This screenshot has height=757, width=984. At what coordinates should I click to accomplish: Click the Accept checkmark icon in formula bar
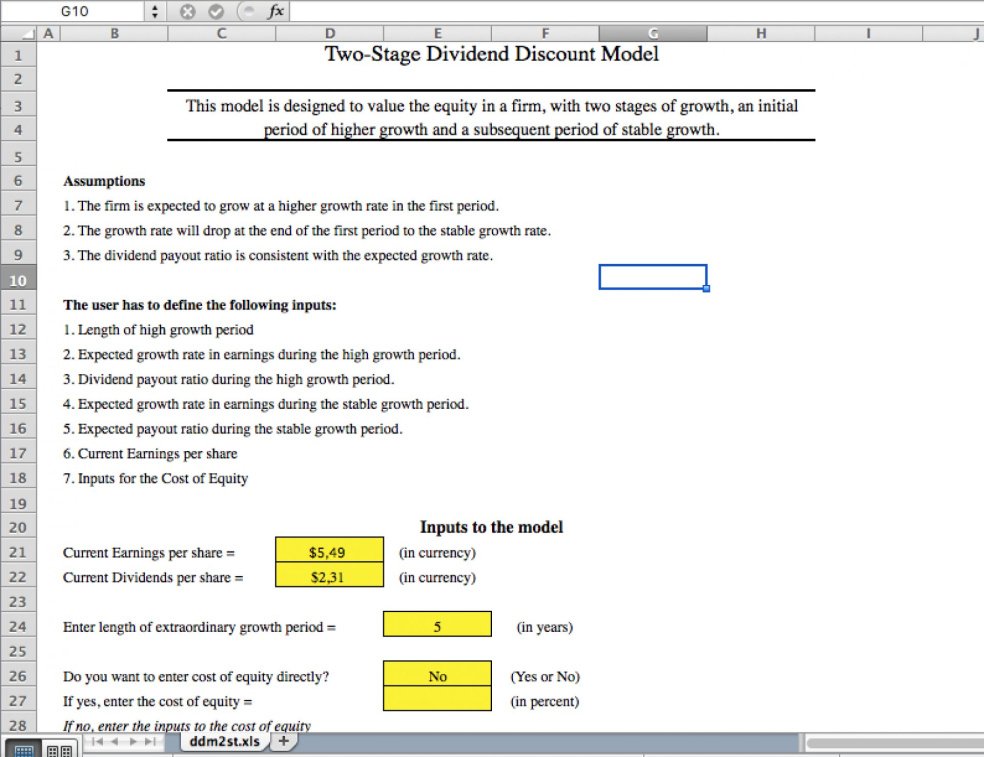click(214, 10)
